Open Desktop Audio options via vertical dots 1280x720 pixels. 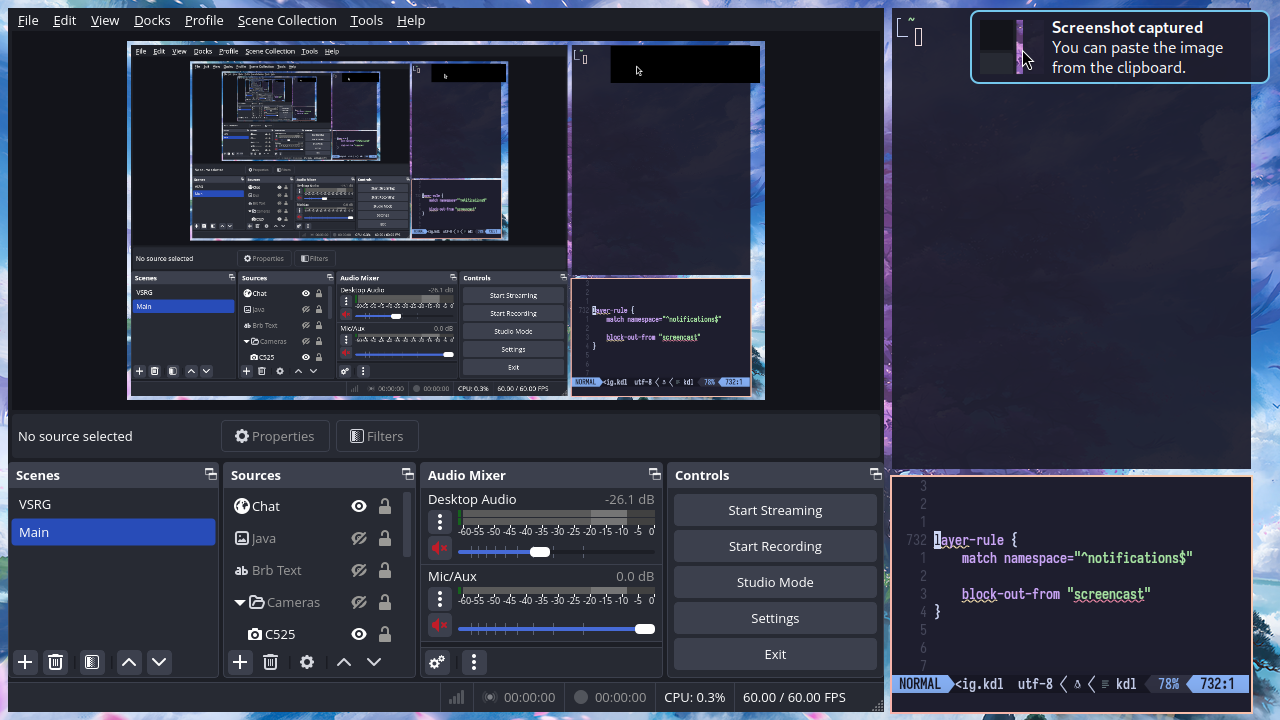click(x=438, y=521)
